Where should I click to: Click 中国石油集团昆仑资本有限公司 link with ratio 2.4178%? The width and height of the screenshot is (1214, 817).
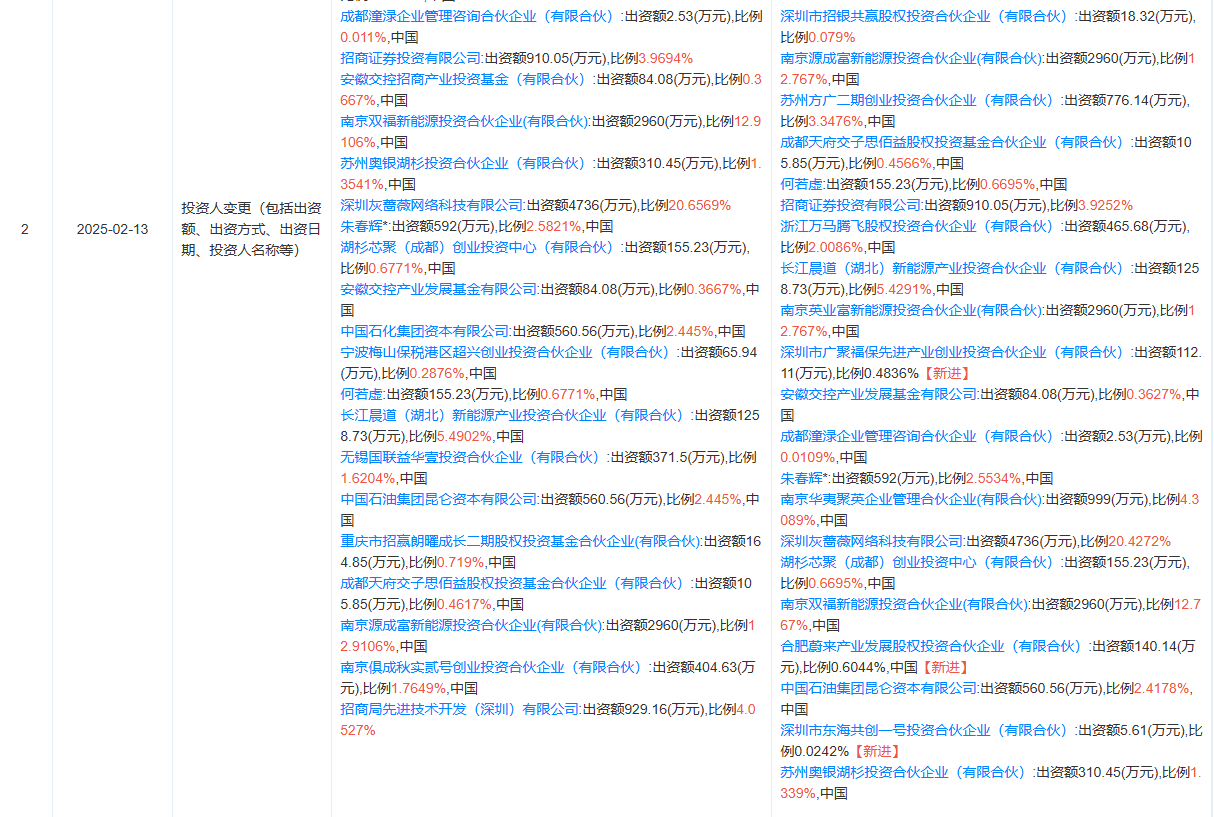879,688
